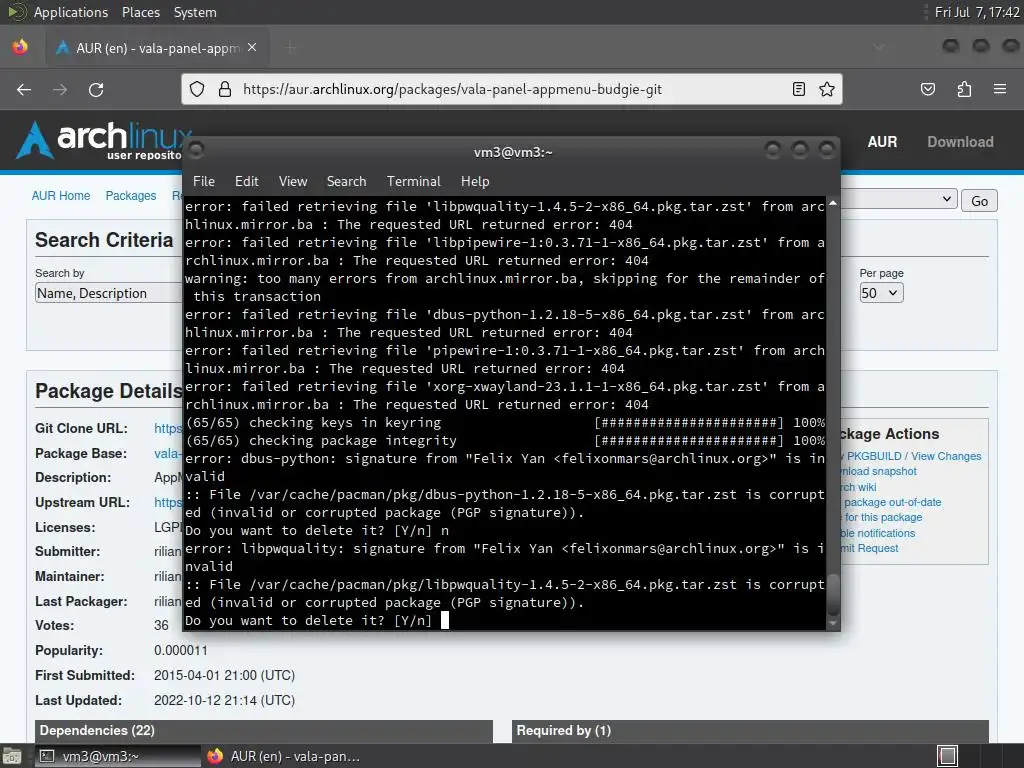
Task: Open the Places menu
Action: point(140,12)
